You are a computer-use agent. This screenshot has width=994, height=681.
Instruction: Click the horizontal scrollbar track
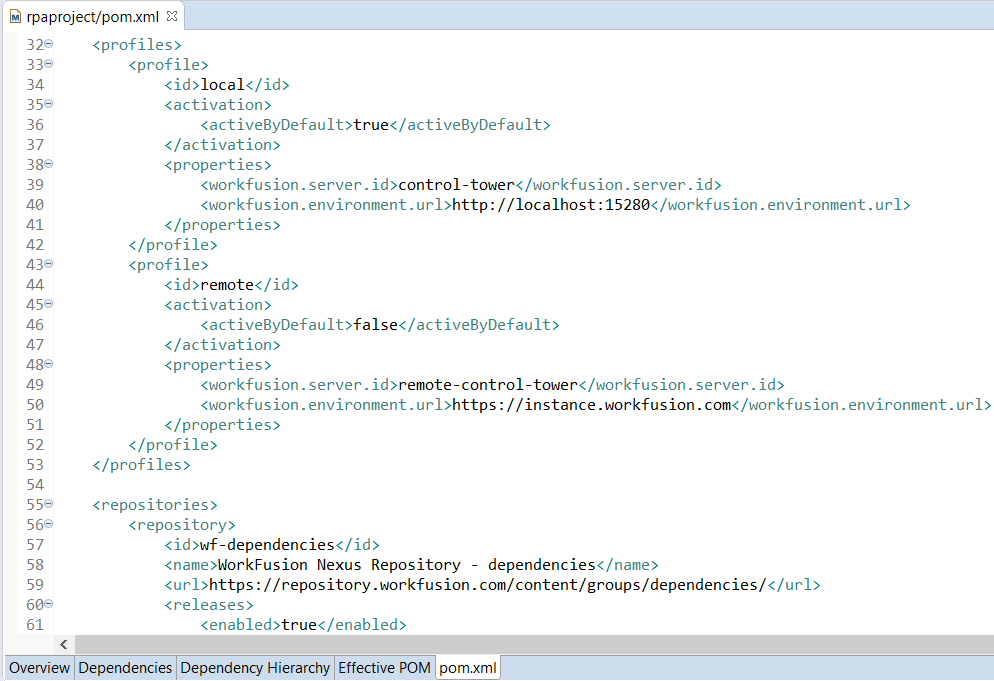coord(534,645)
